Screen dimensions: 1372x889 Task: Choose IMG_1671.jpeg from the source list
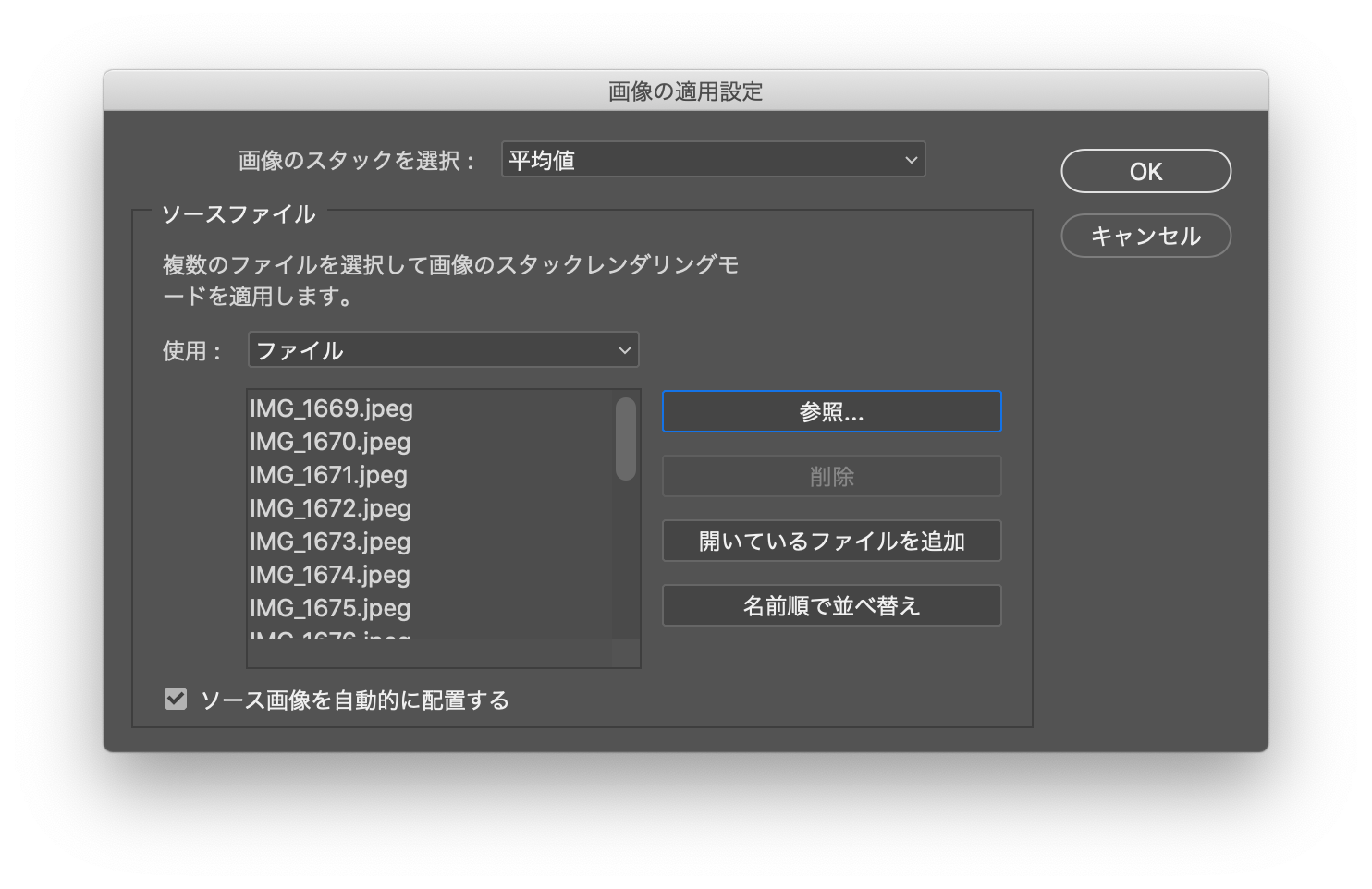click(328, 475)
